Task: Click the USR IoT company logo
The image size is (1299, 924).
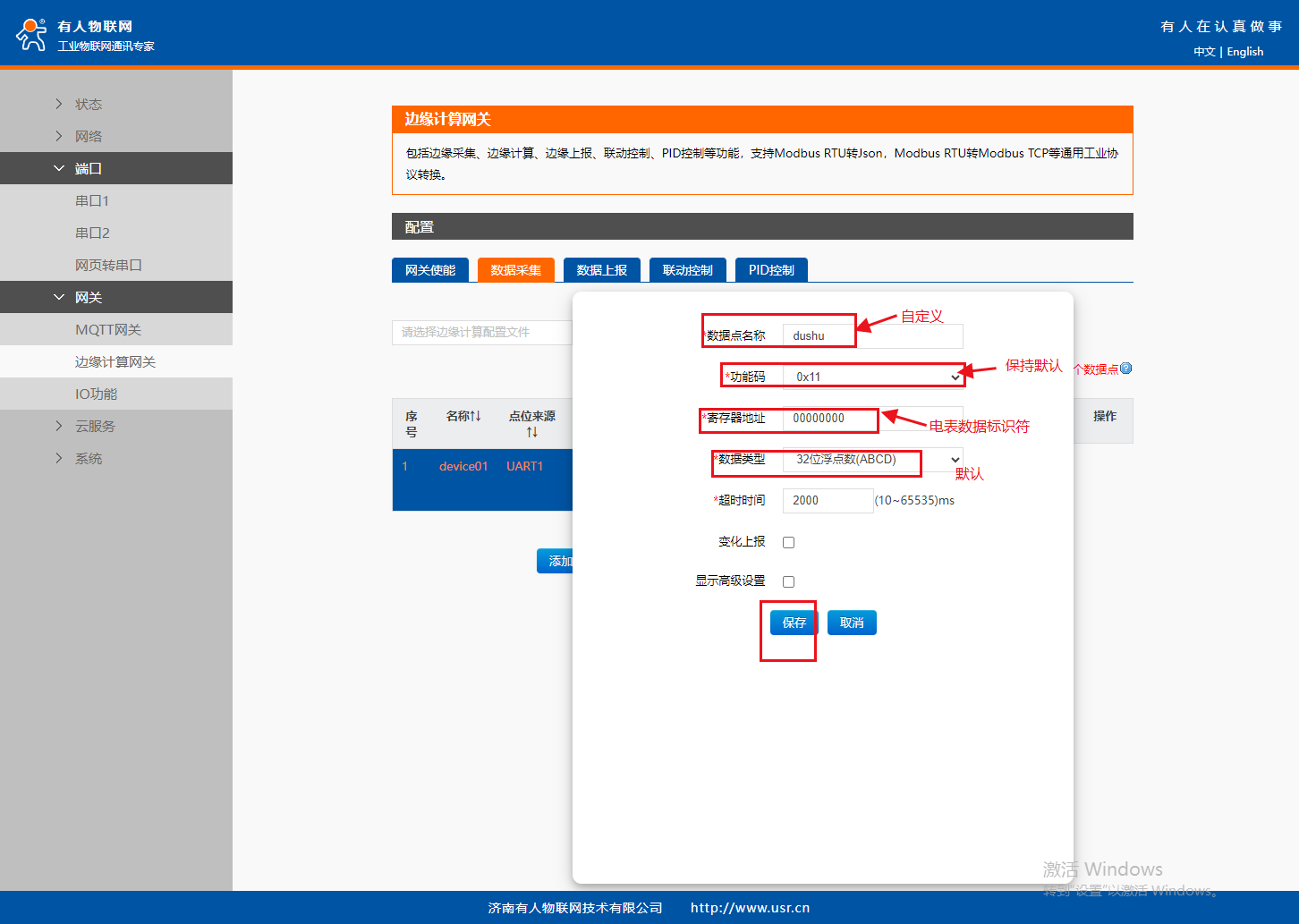Action: 32,34
